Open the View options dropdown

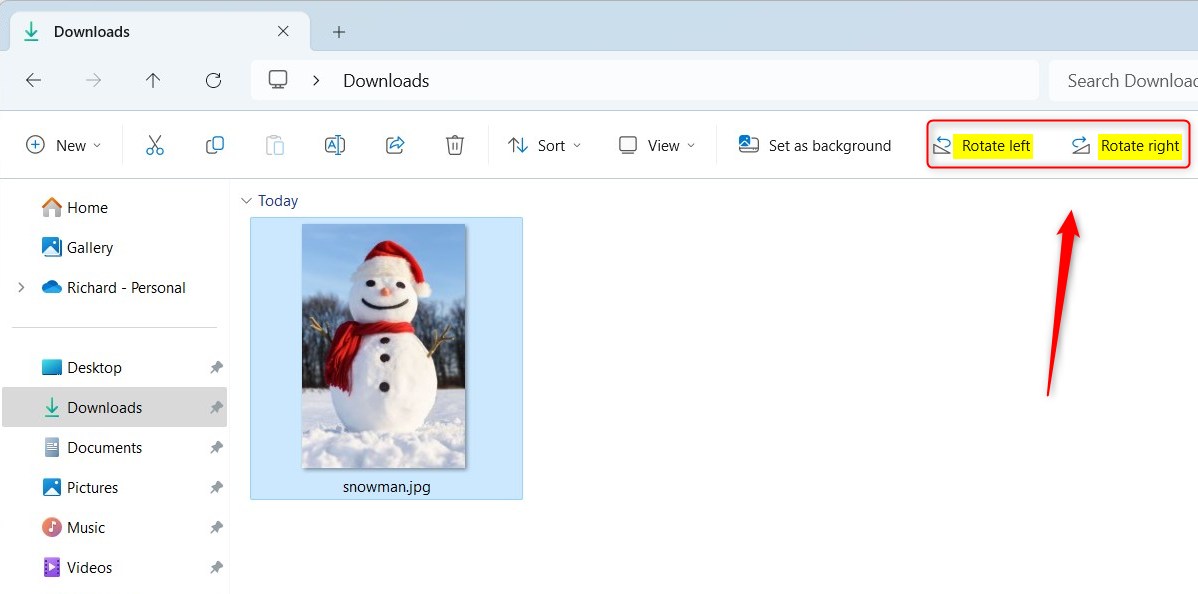[656, 145]
